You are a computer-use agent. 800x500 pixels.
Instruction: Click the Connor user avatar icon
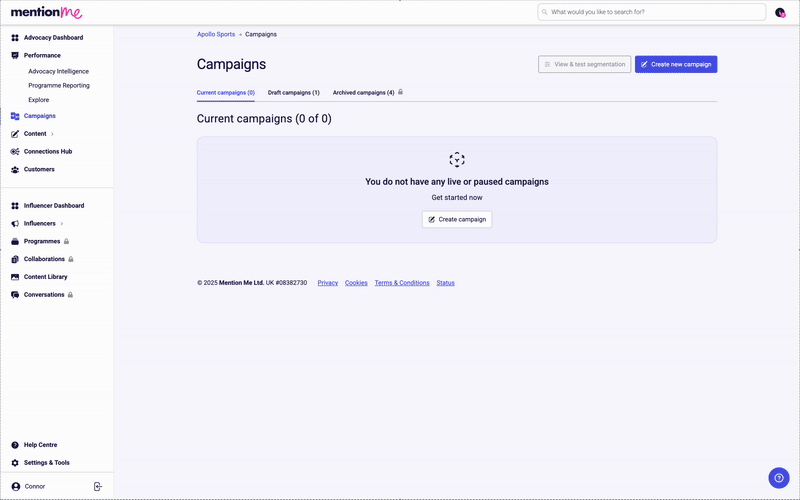[16, 487]
